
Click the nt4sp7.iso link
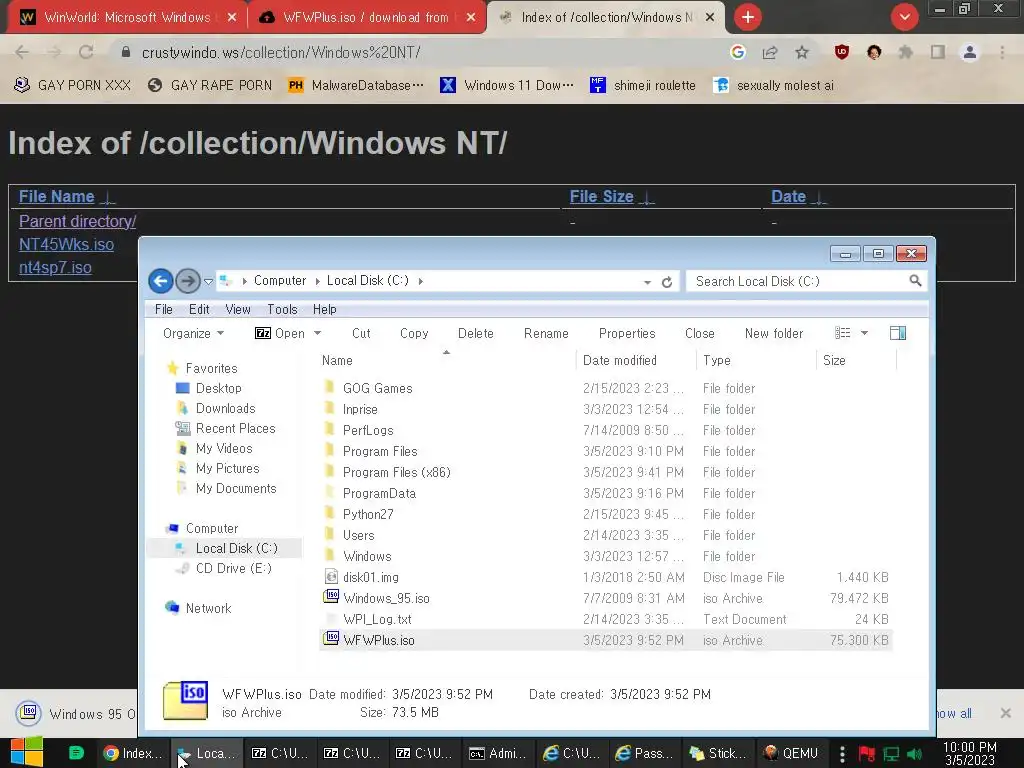coord(55,267)
